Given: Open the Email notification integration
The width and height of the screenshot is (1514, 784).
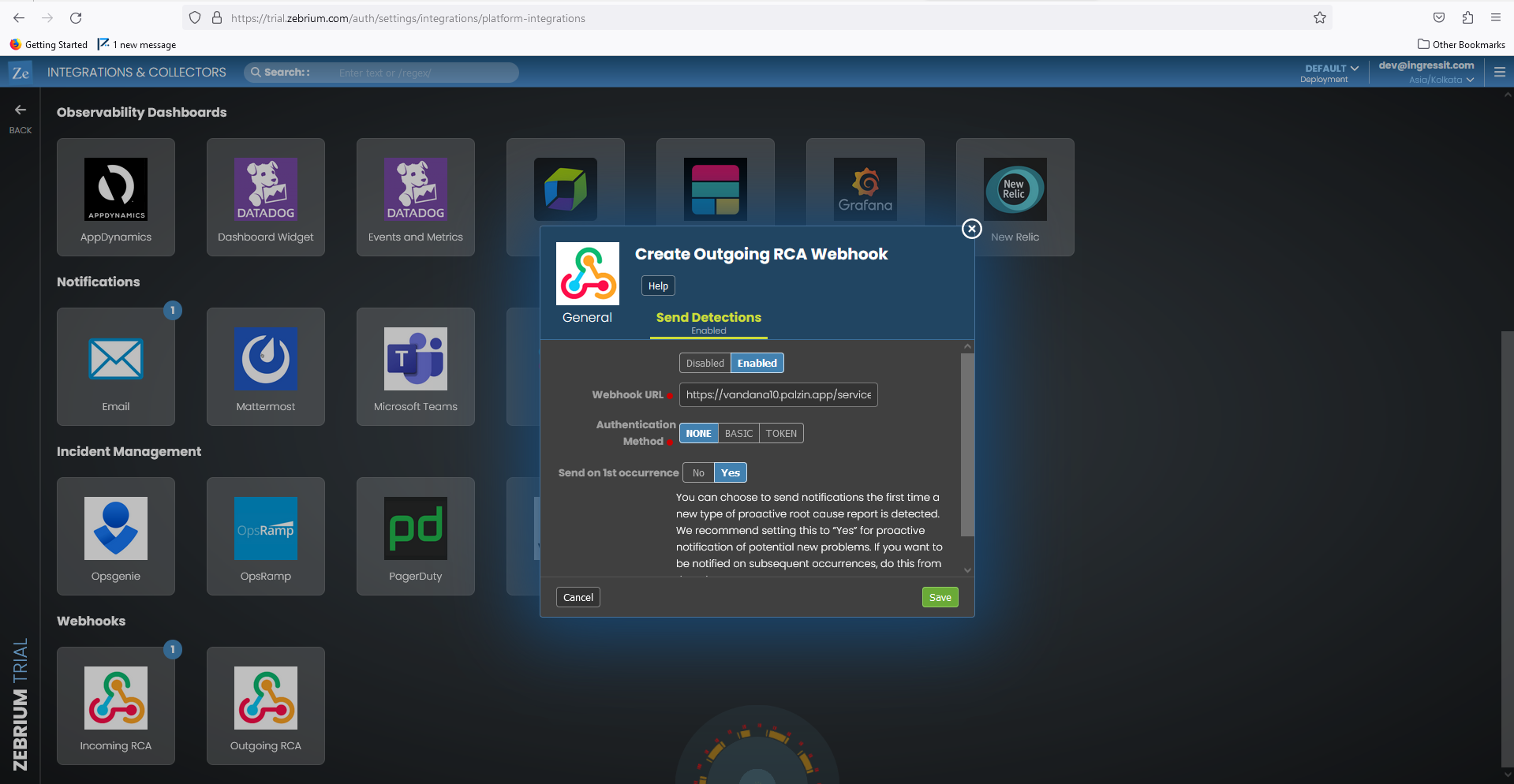Looking at the screenshot, I should (116, 367).
